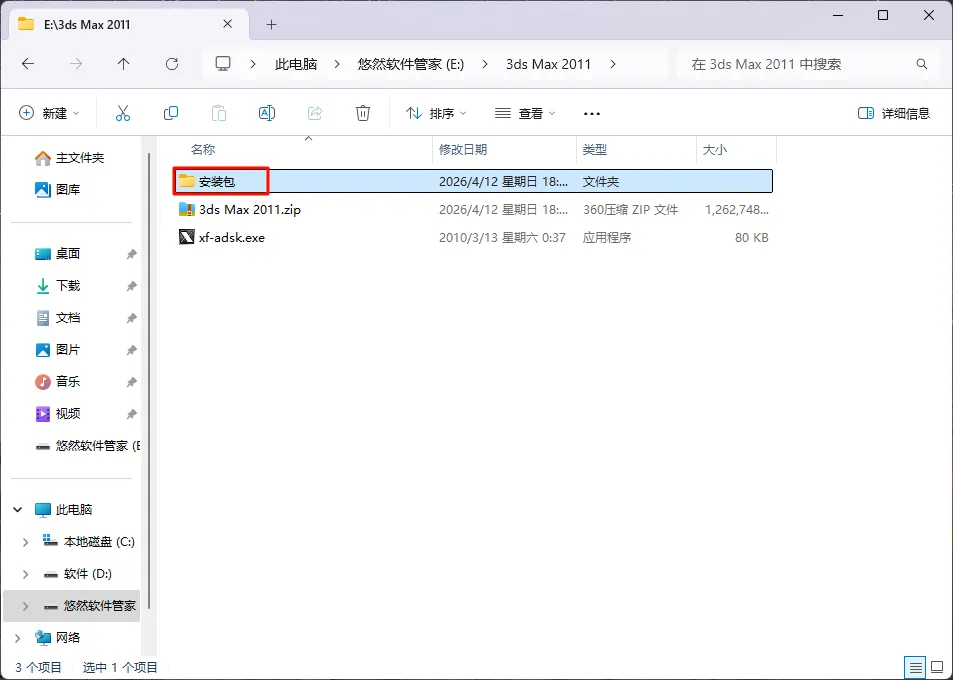Click the search magnifier icon
The width and height of the screenshot is (953, 680).
coord(921,64)
